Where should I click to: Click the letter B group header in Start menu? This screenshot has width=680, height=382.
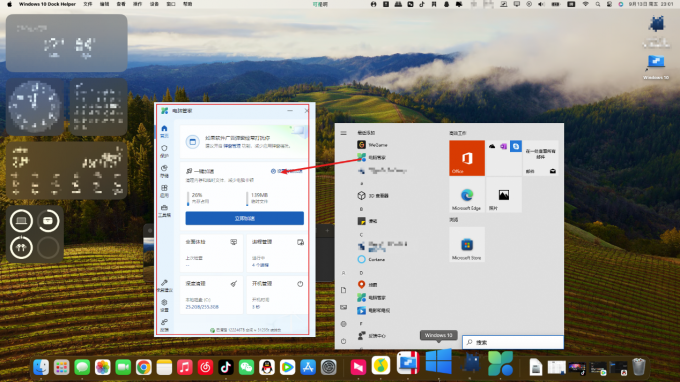pyautogui.click(x=361, y=209)
